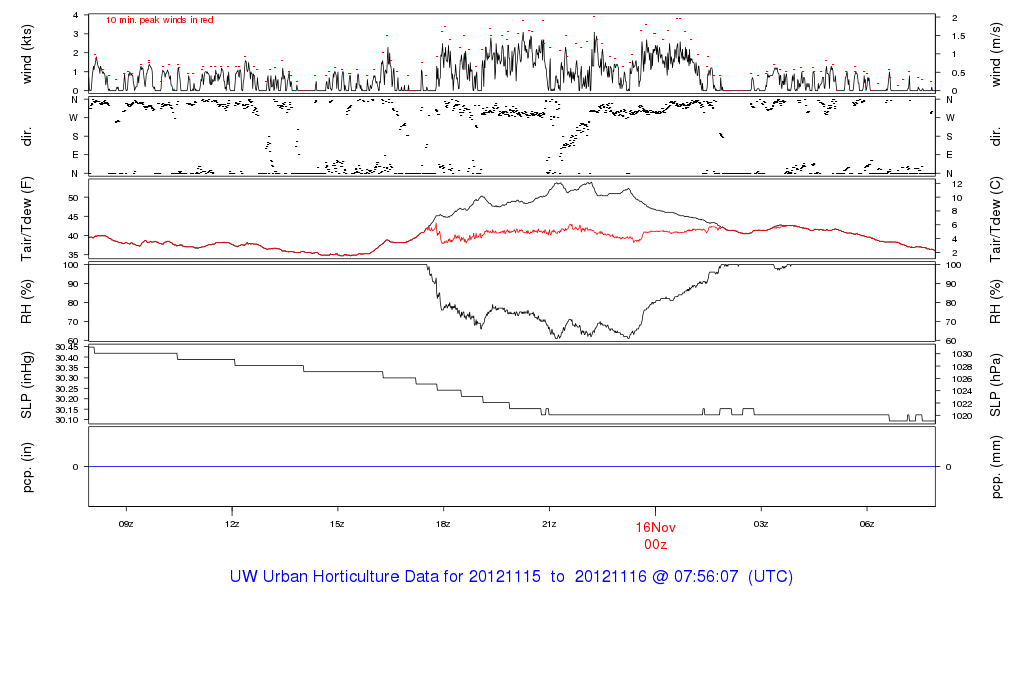This screenshot has height=700, width=1024.
Task: Click the '12z' time axis label
Action: click(232, 524)
